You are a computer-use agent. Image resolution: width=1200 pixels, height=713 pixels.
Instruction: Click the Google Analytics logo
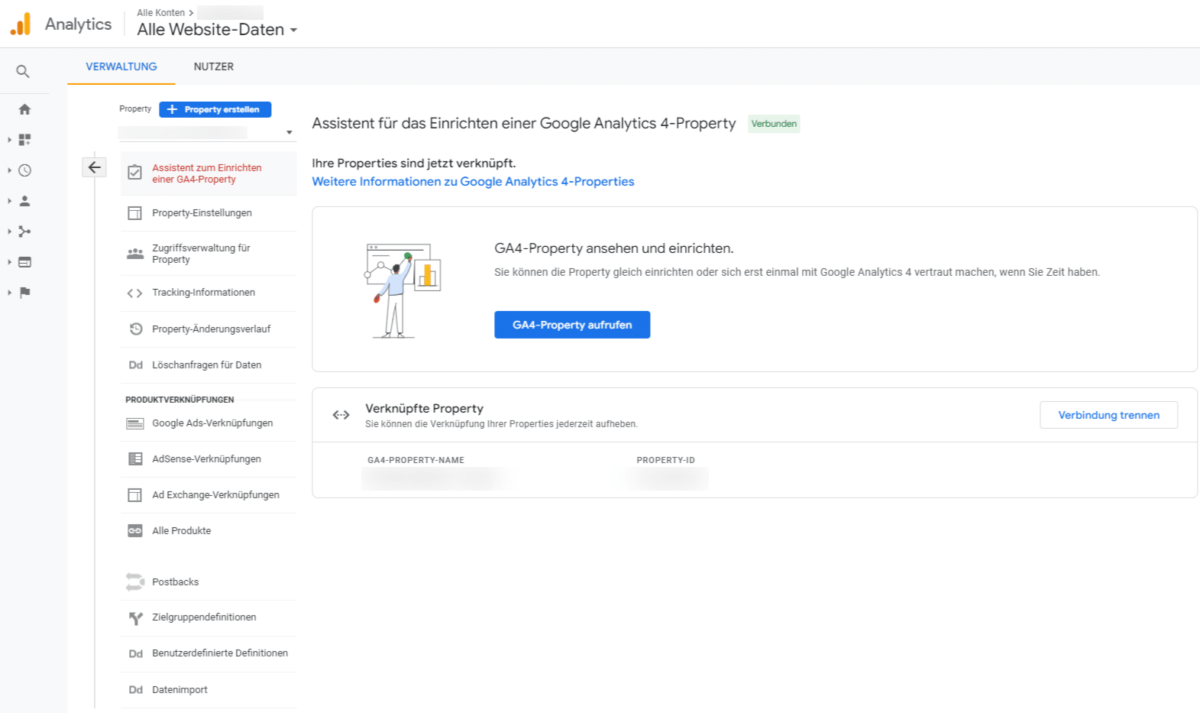tap(21, 24)
